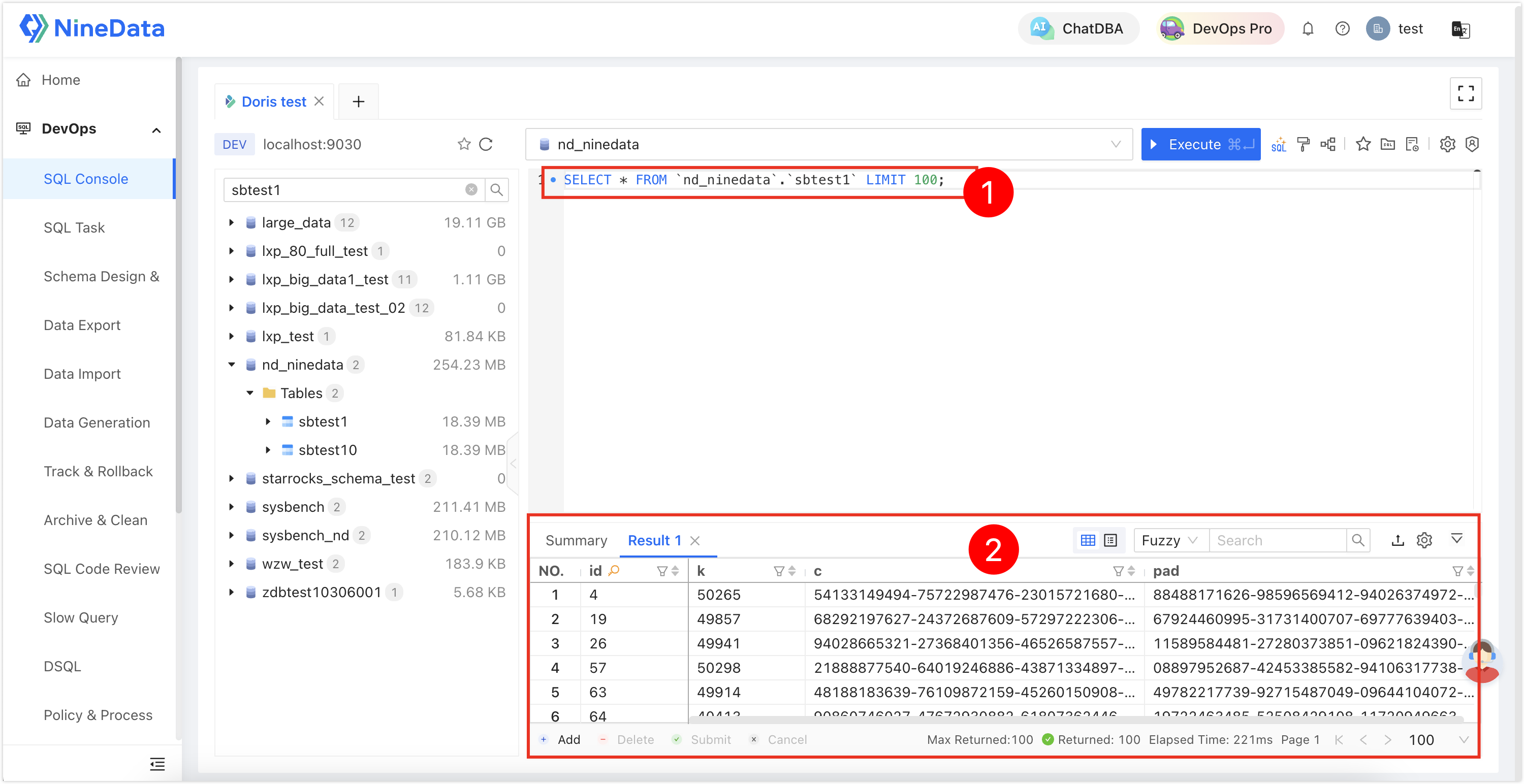Expand the wzw_test database node
This screenshot has height=784, width=1524.
point(231,564)
